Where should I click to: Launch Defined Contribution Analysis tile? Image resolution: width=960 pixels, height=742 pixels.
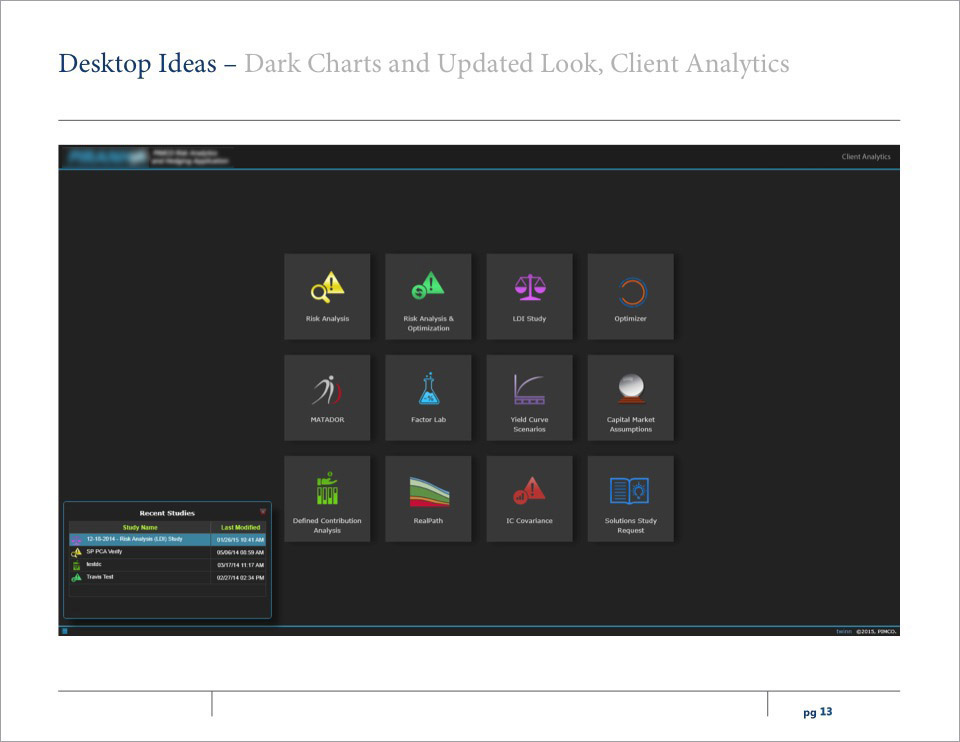[x=327, y=498]
